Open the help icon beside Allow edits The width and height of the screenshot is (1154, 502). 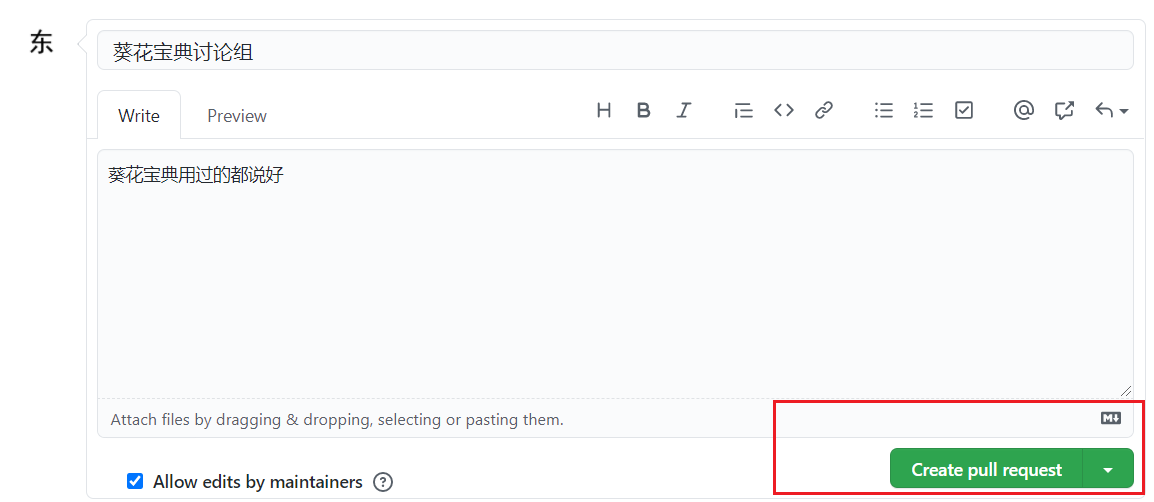[383, 482]
